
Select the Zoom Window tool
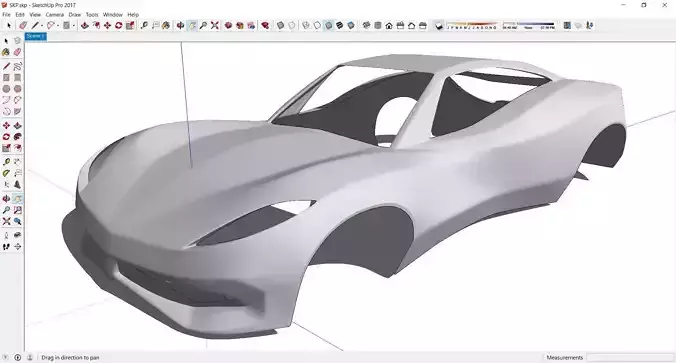17,210
